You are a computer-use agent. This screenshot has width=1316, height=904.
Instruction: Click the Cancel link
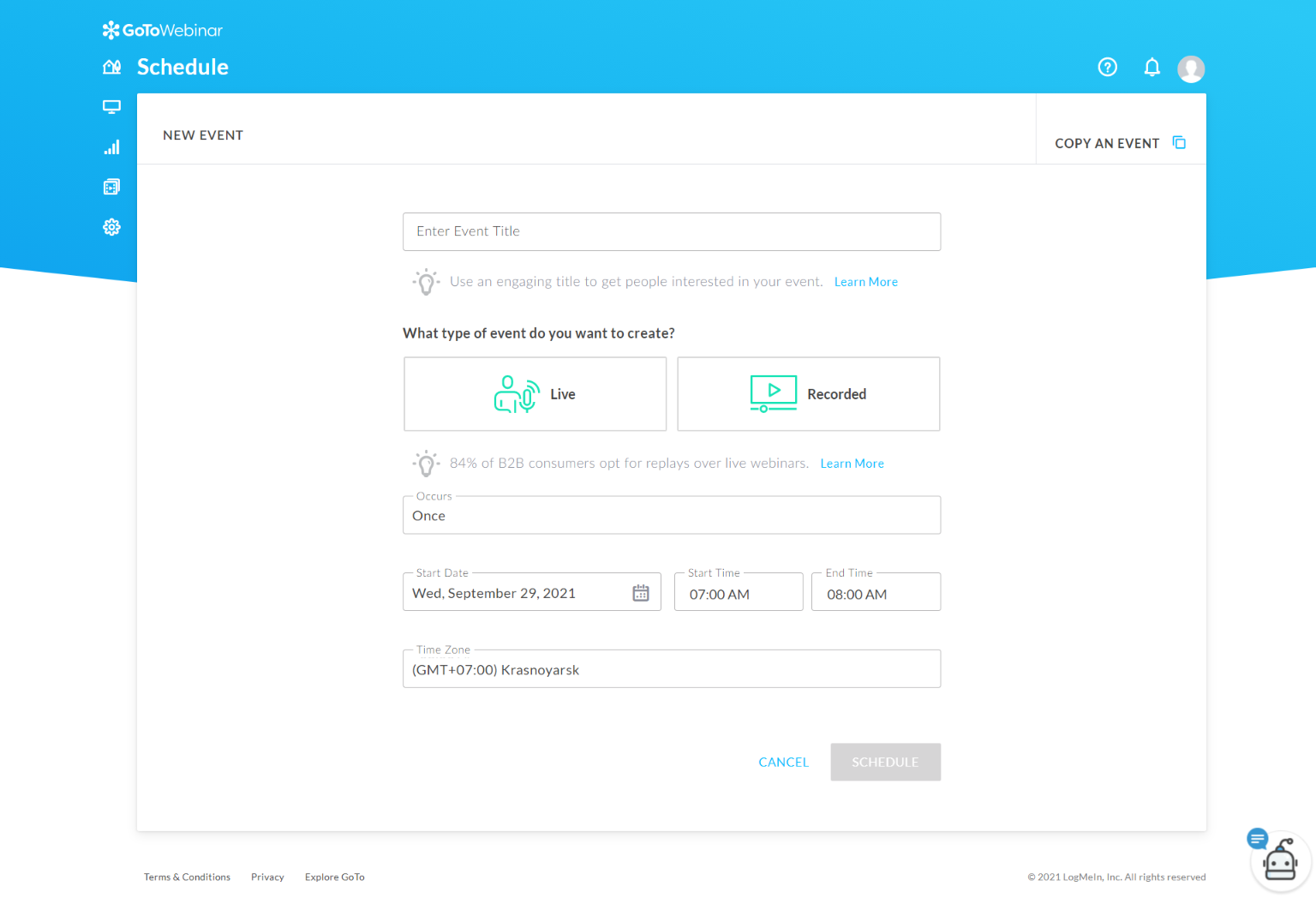784,762
